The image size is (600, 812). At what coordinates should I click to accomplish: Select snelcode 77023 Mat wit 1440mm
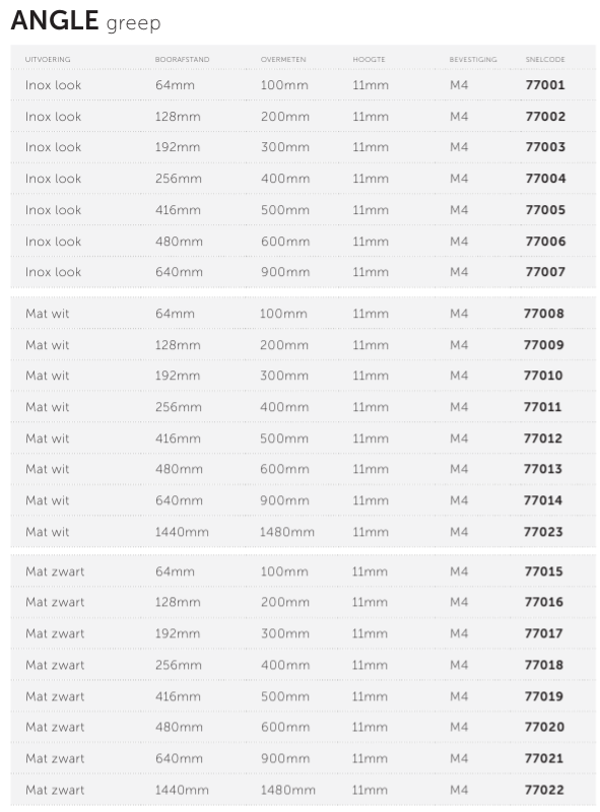(x=544, y=531)
